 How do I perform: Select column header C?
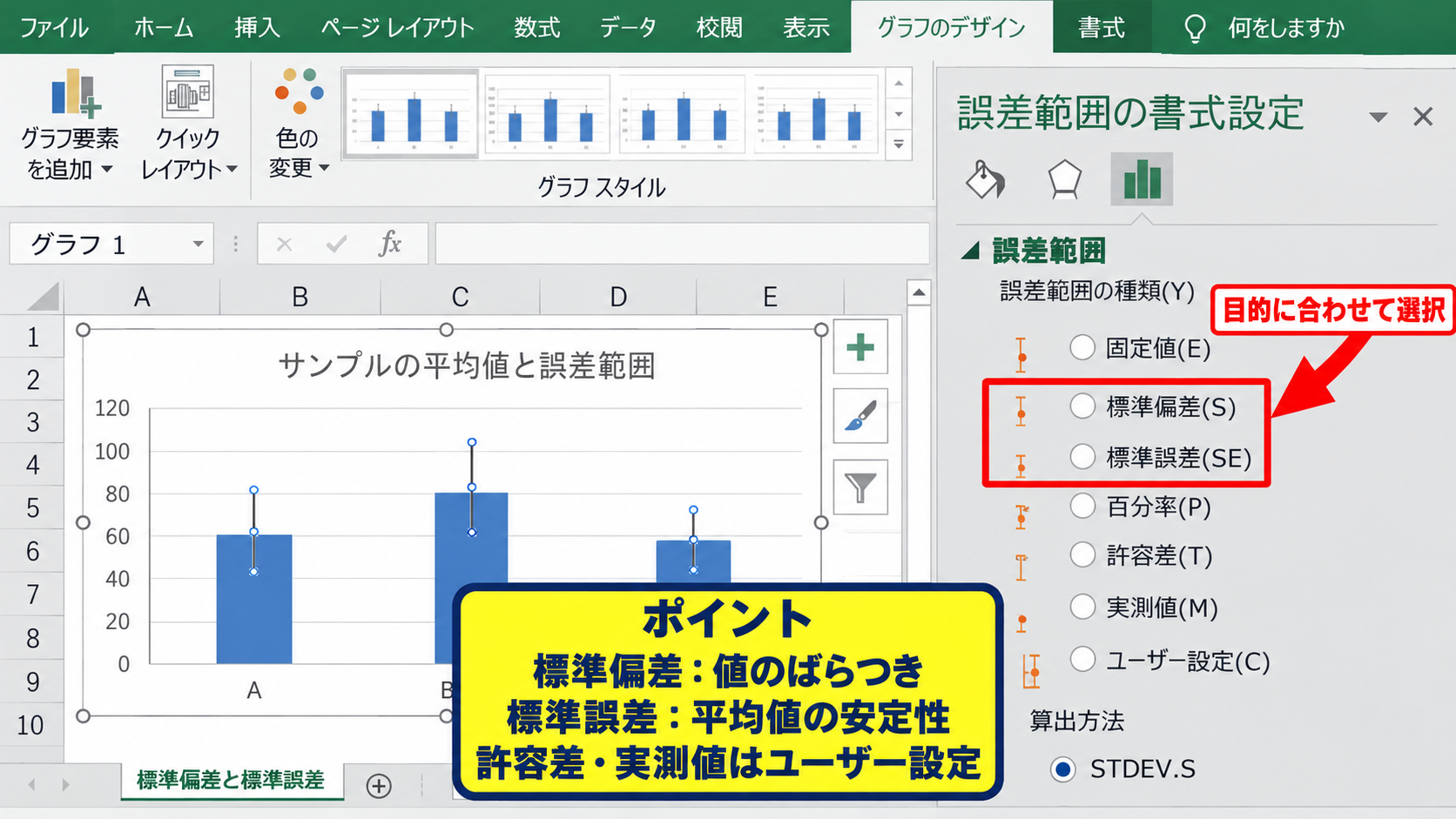460,297
